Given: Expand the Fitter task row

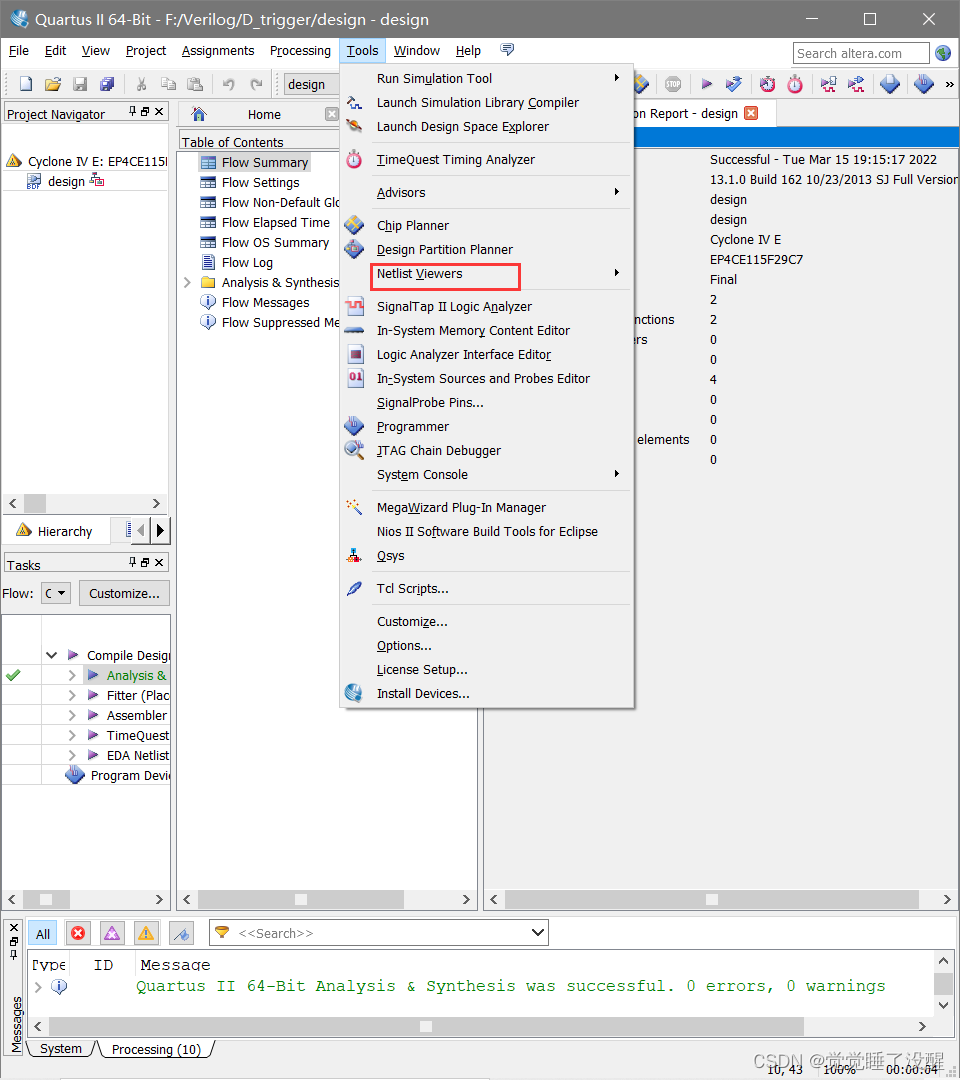Looking at the screenshot, I should (x=72, y=696).
